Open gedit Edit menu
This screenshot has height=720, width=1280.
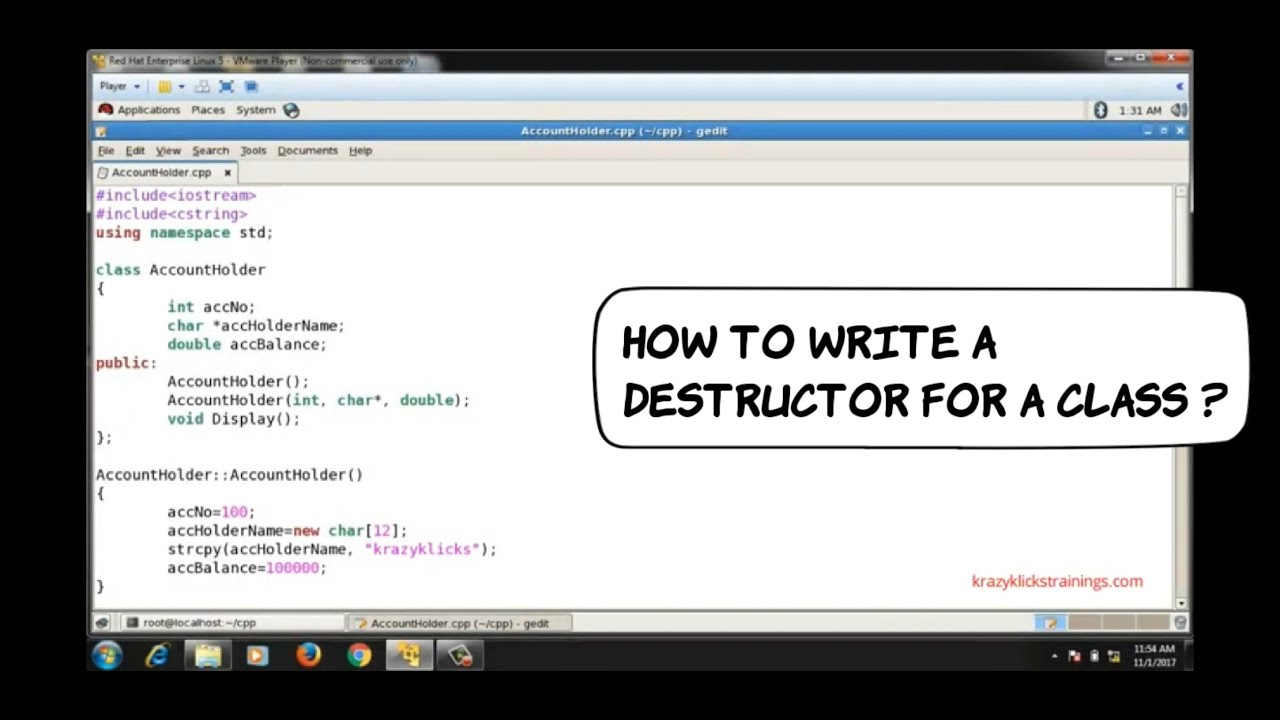[x=135, y=150]
